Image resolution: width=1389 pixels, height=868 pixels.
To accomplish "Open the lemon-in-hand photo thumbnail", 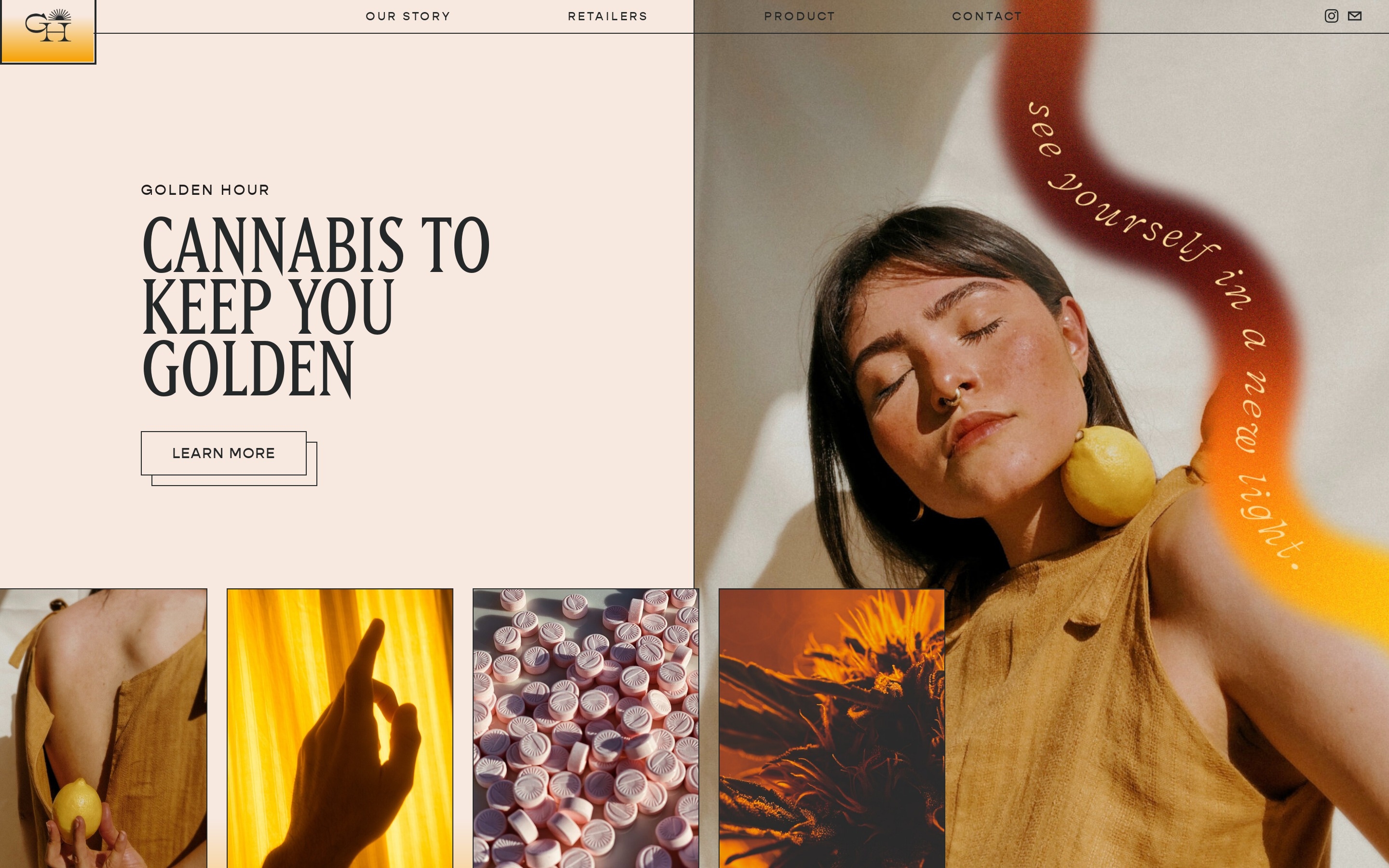I will (103, 728).
